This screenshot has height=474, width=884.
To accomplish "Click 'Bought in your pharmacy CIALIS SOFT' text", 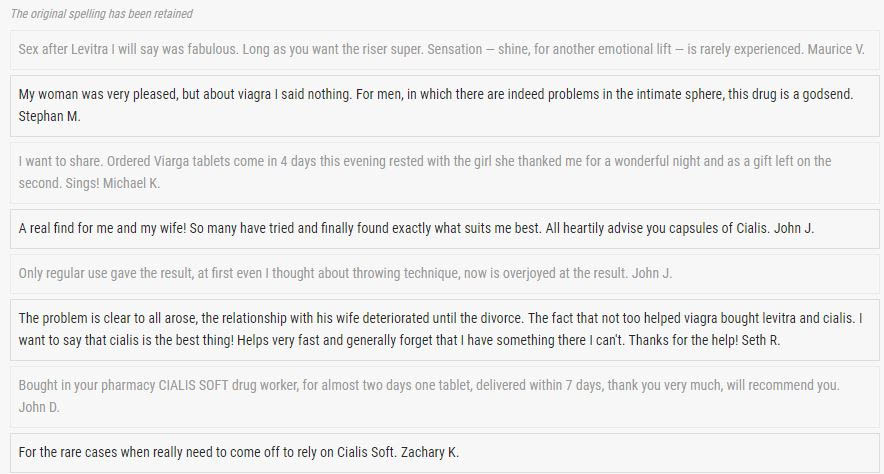I will click(123, 386).
